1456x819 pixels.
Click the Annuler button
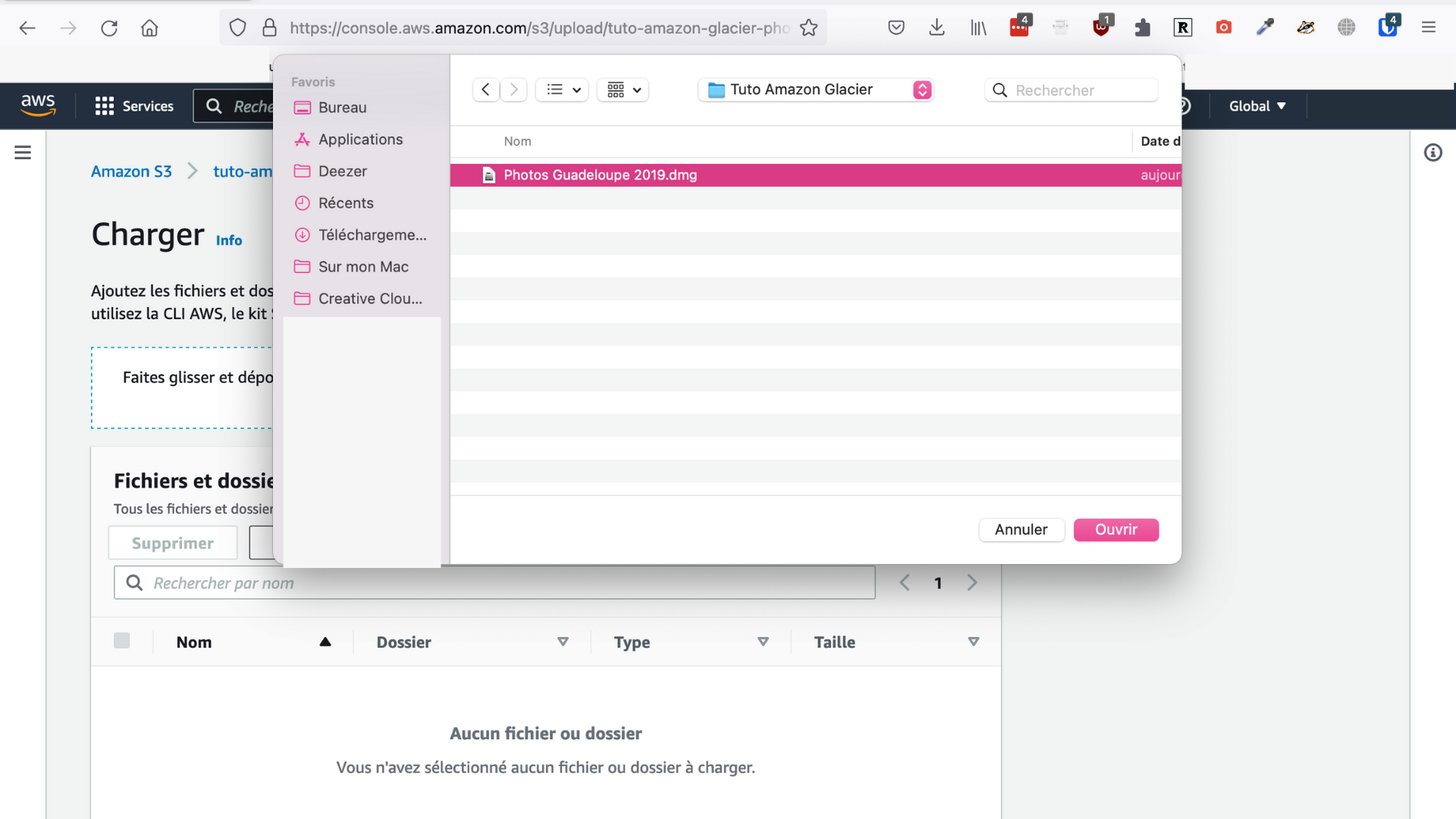tap(1021, 529)
